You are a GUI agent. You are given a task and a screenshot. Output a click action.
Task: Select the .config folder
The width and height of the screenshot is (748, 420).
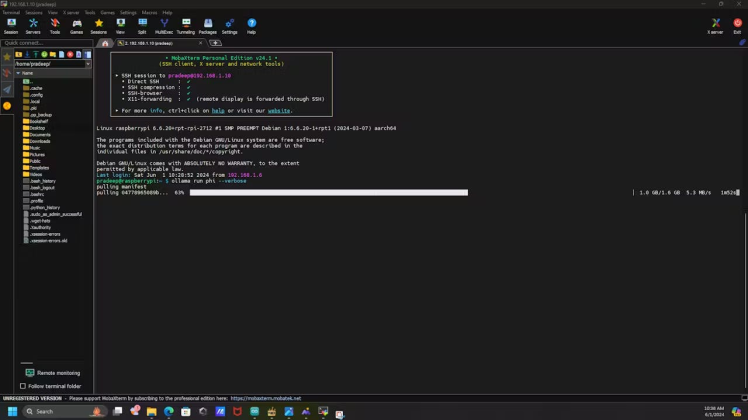pyautogui.click(x=37, y=95)
